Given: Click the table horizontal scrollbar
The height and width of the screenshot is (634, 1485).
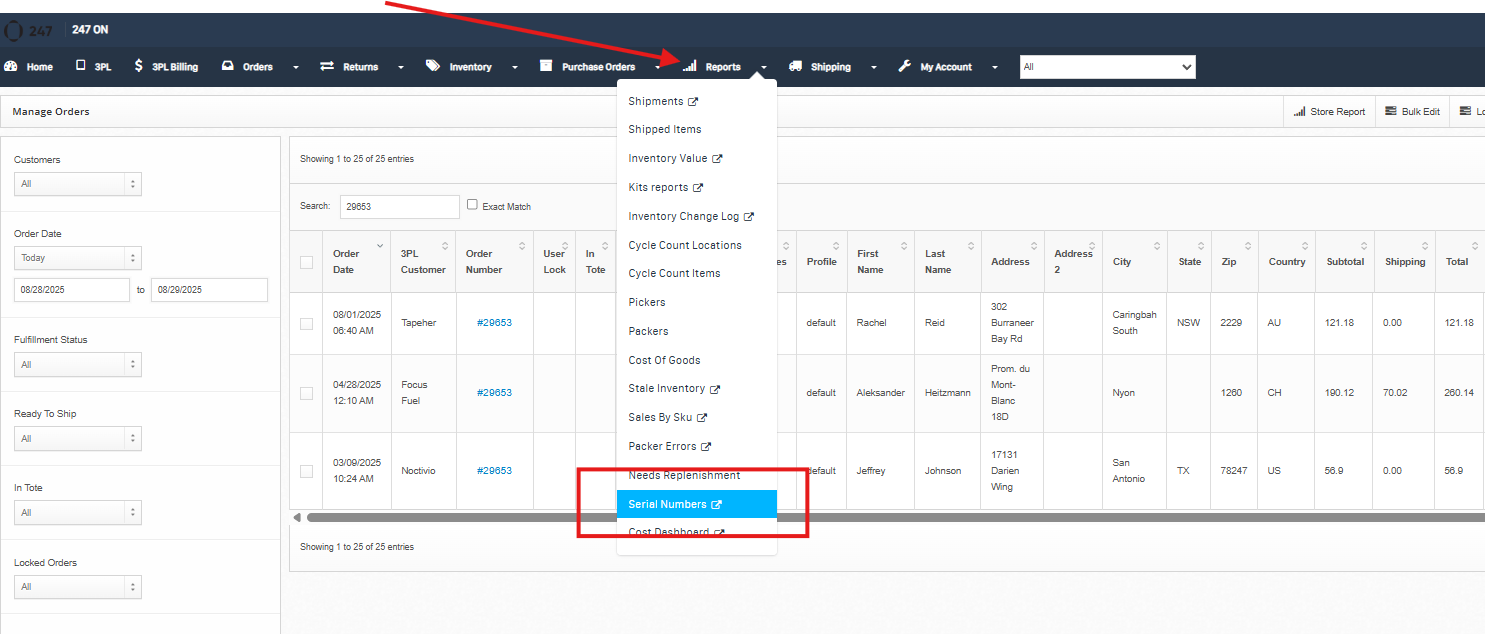Looking at the screenshot, I should point(895,517).
